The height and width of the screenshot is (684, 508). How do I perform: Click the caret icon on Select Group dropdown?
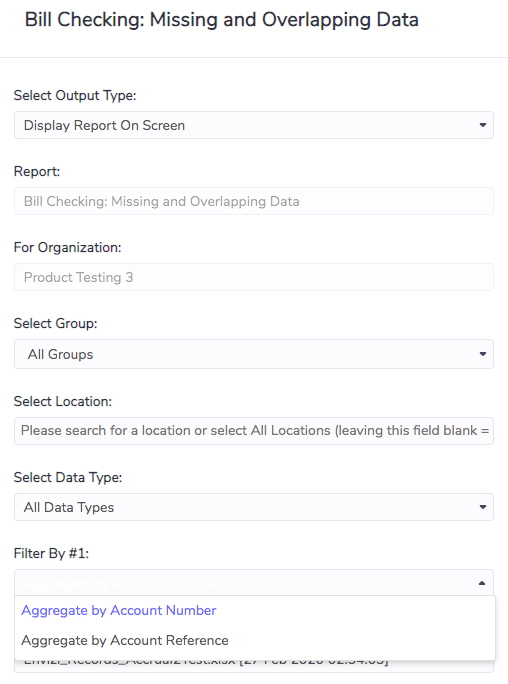482,354
